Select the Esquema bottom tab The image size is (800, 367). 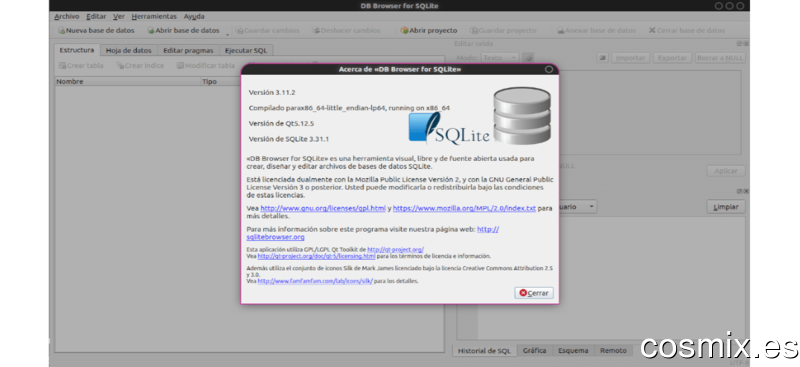click(x=573, y=351)
